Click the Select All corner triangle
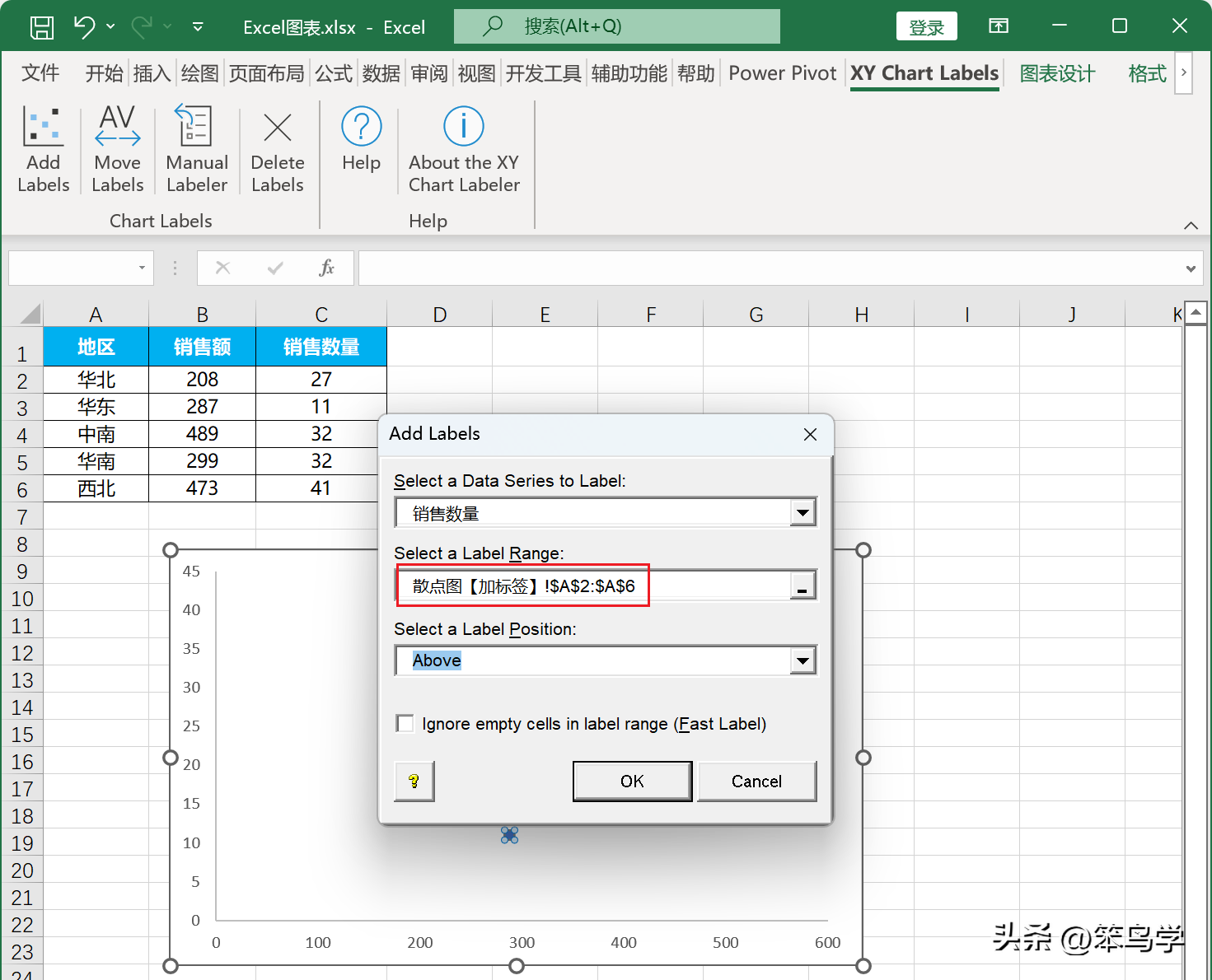1212x980 pixels. pos(29,314)
